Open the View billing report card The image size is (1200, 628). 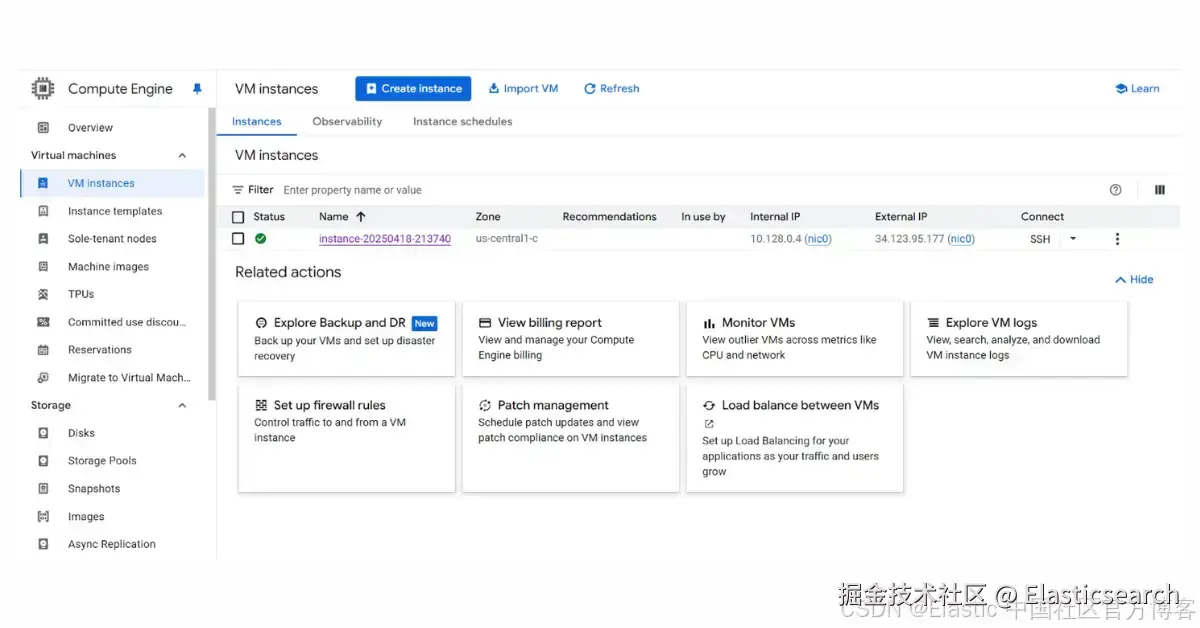[x=570, y=339]
